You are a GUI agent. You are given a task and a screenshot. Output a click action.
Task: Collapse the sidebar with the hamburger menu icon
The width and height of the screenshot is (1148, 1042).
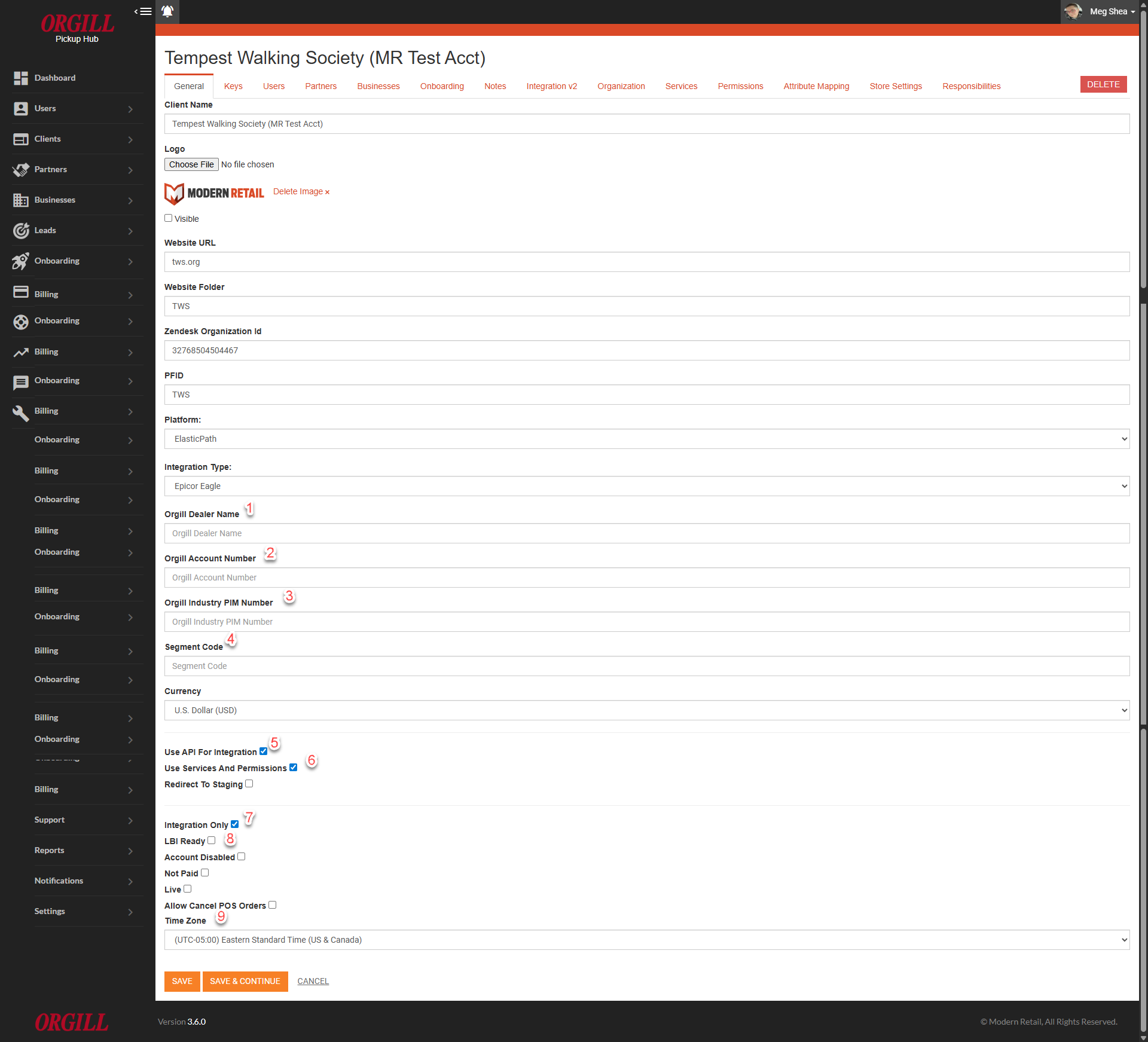pyautogui.click(x=143, y=11)
